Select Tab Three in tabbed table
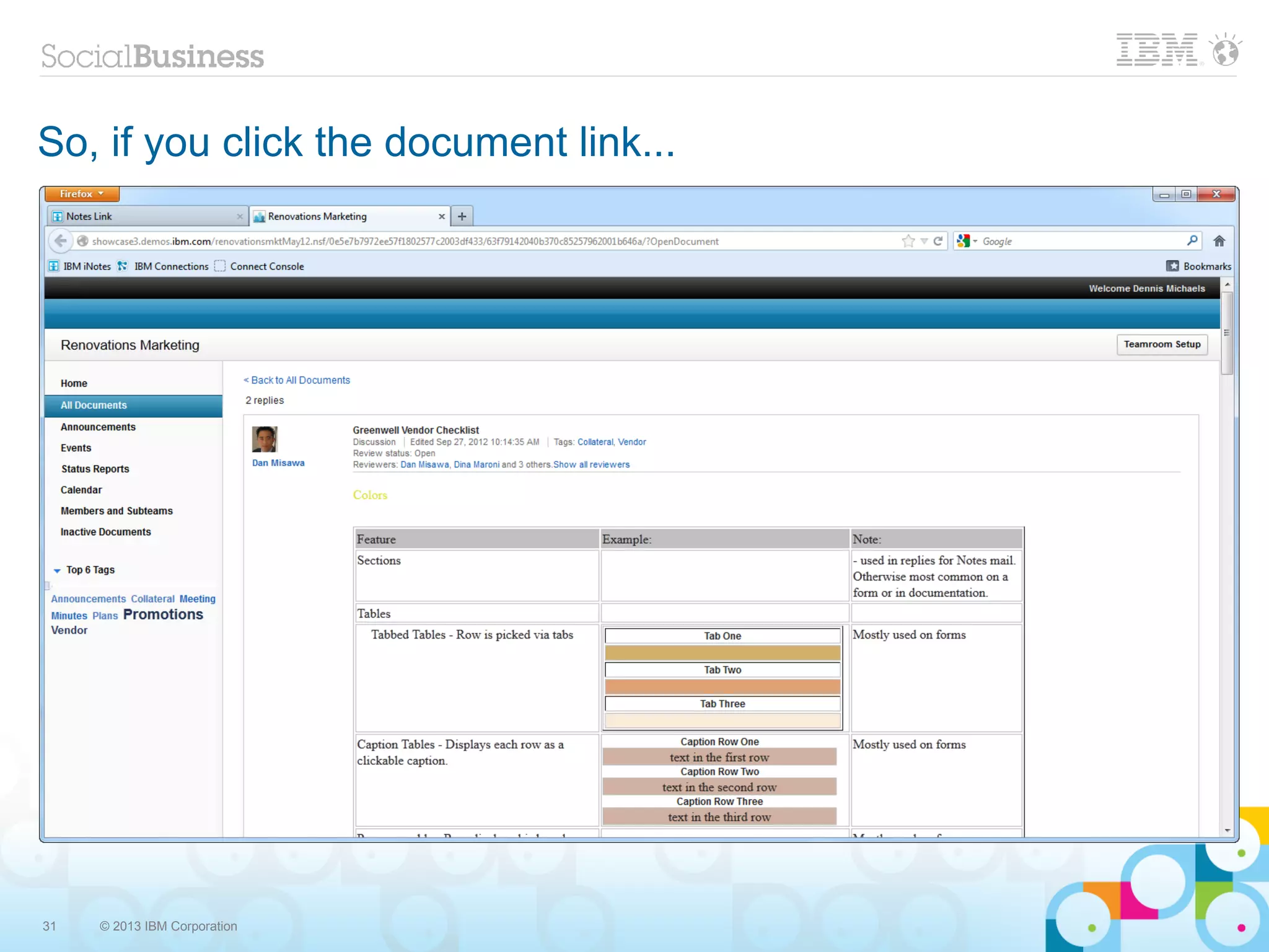The width and height of the screenshot is (1269, 952). point(722,704)
